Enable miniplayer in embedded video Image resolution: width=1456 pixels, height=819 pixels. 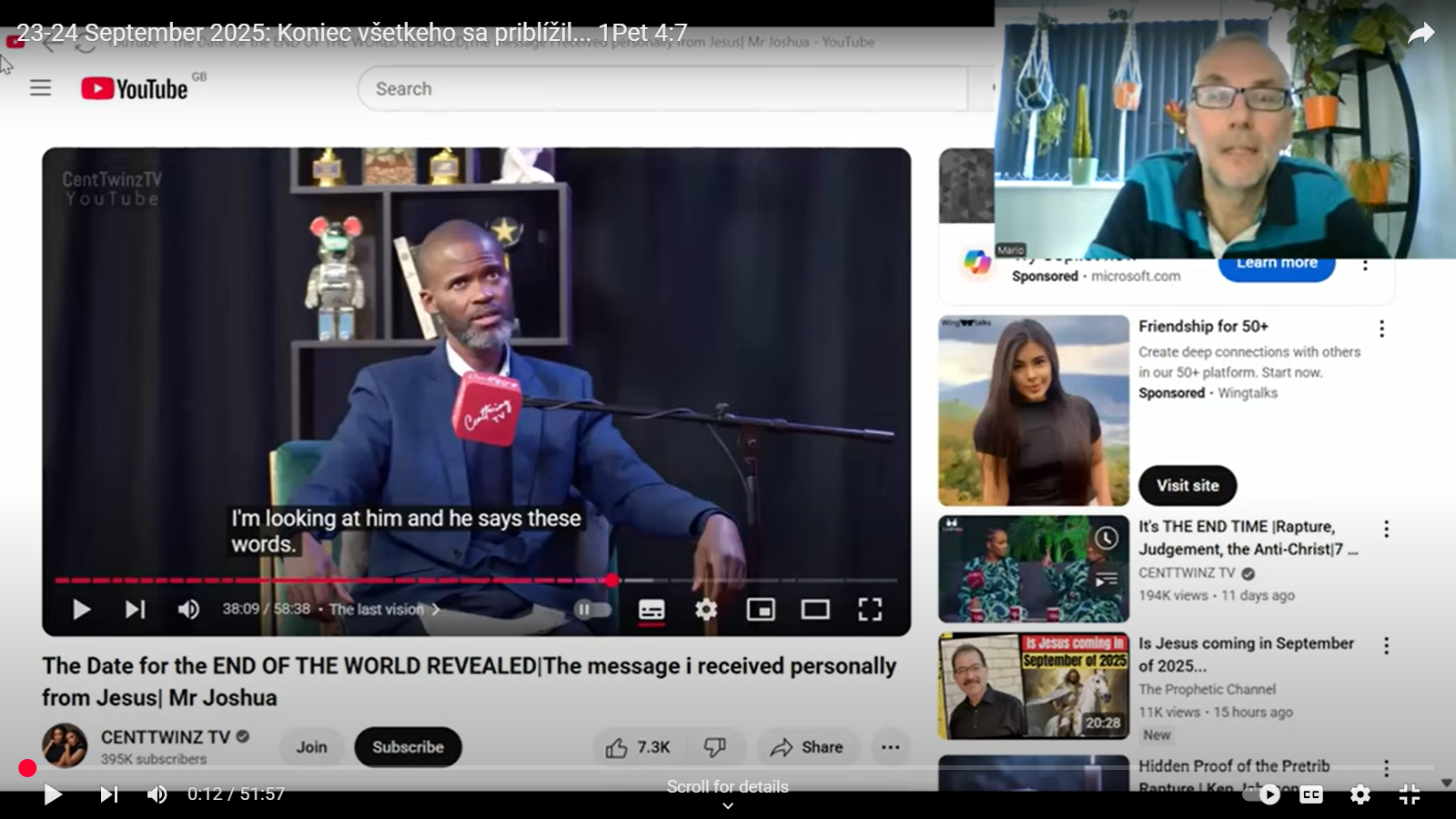(x=761, y=609)
